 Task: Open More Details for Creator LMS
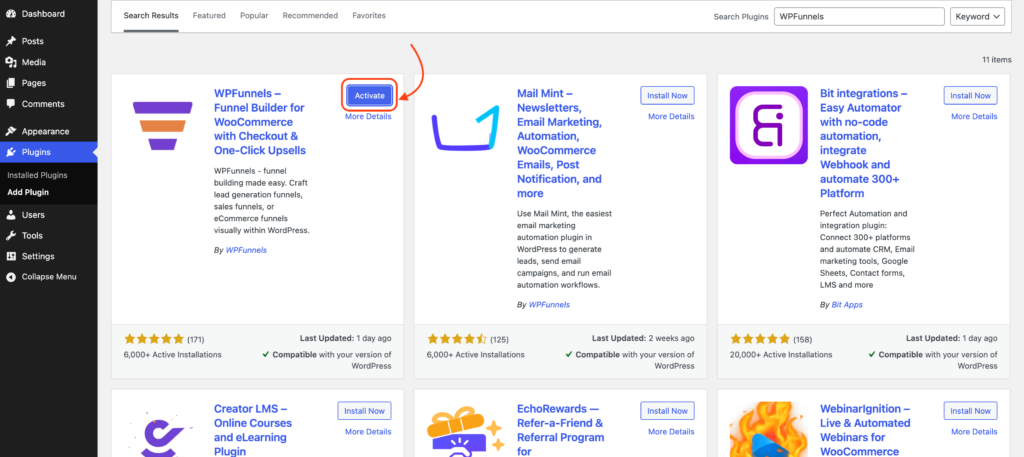click(x=368, y=432)
